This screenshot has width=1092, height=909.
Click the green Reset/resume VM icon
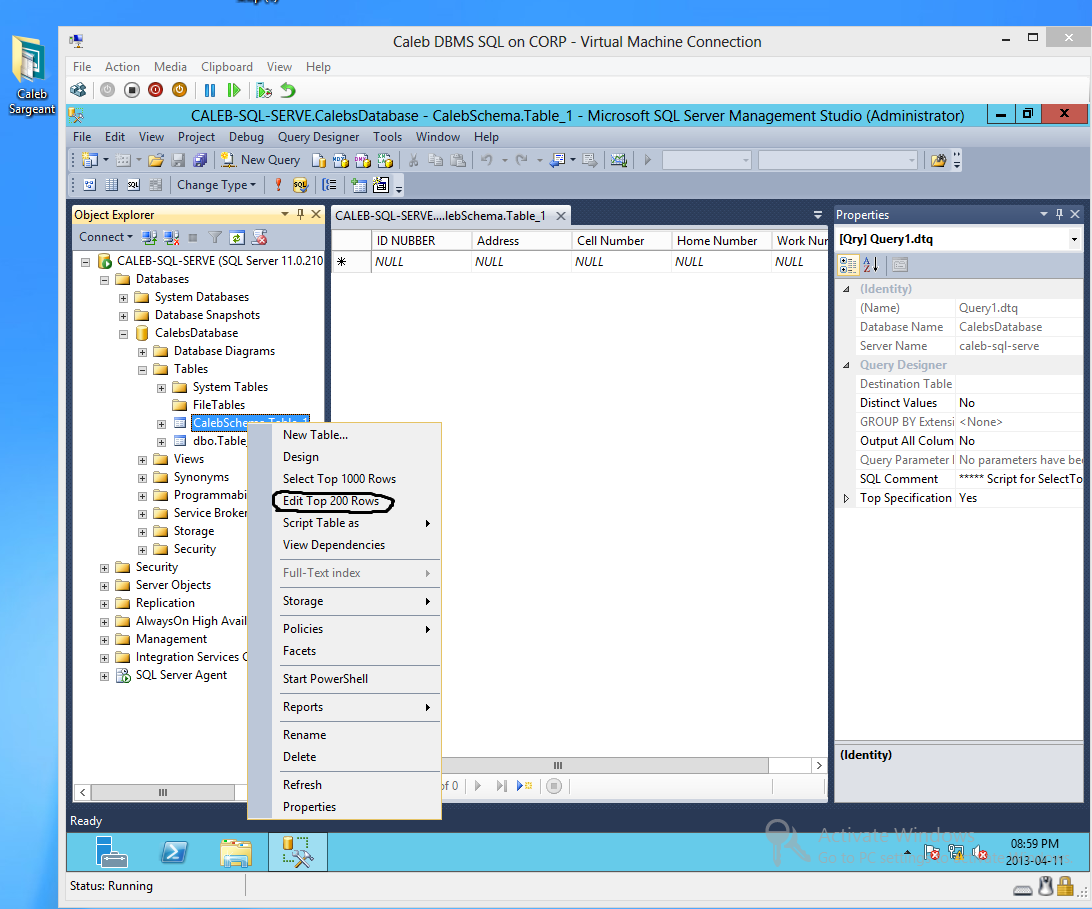[x=234, y=90]
